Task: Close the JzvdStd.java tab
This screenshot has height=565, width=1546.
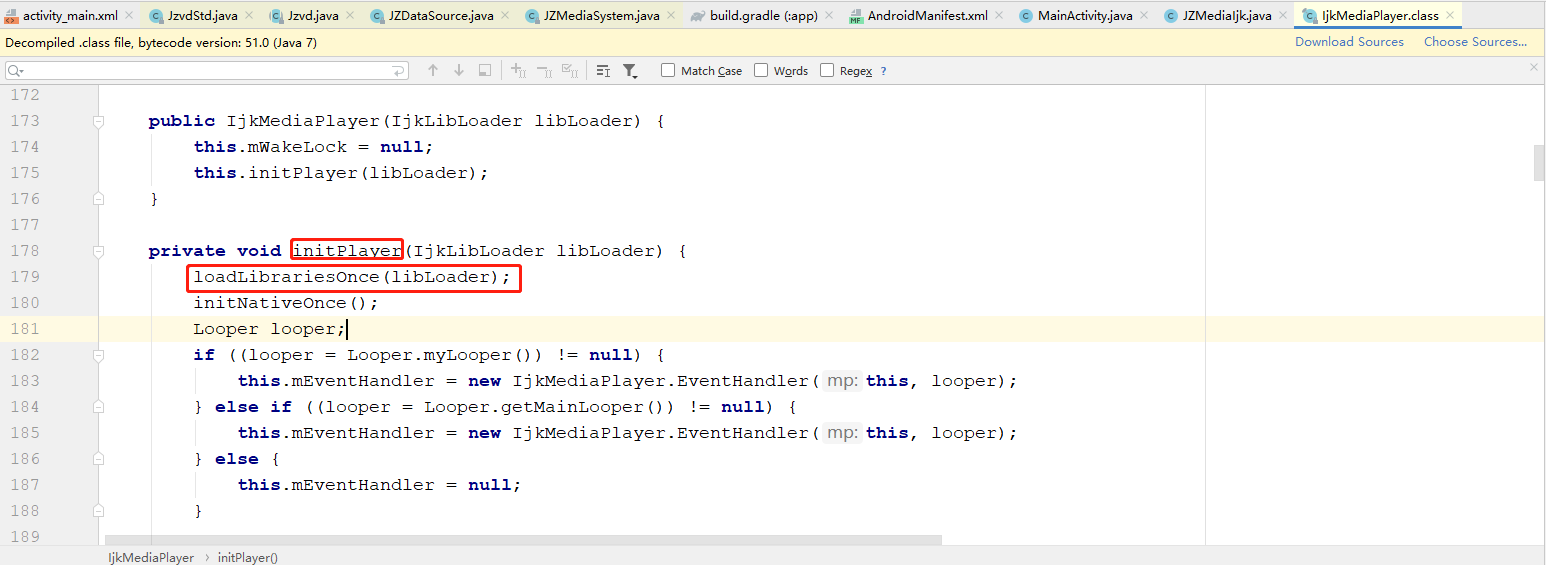Action: pos(249,16)
